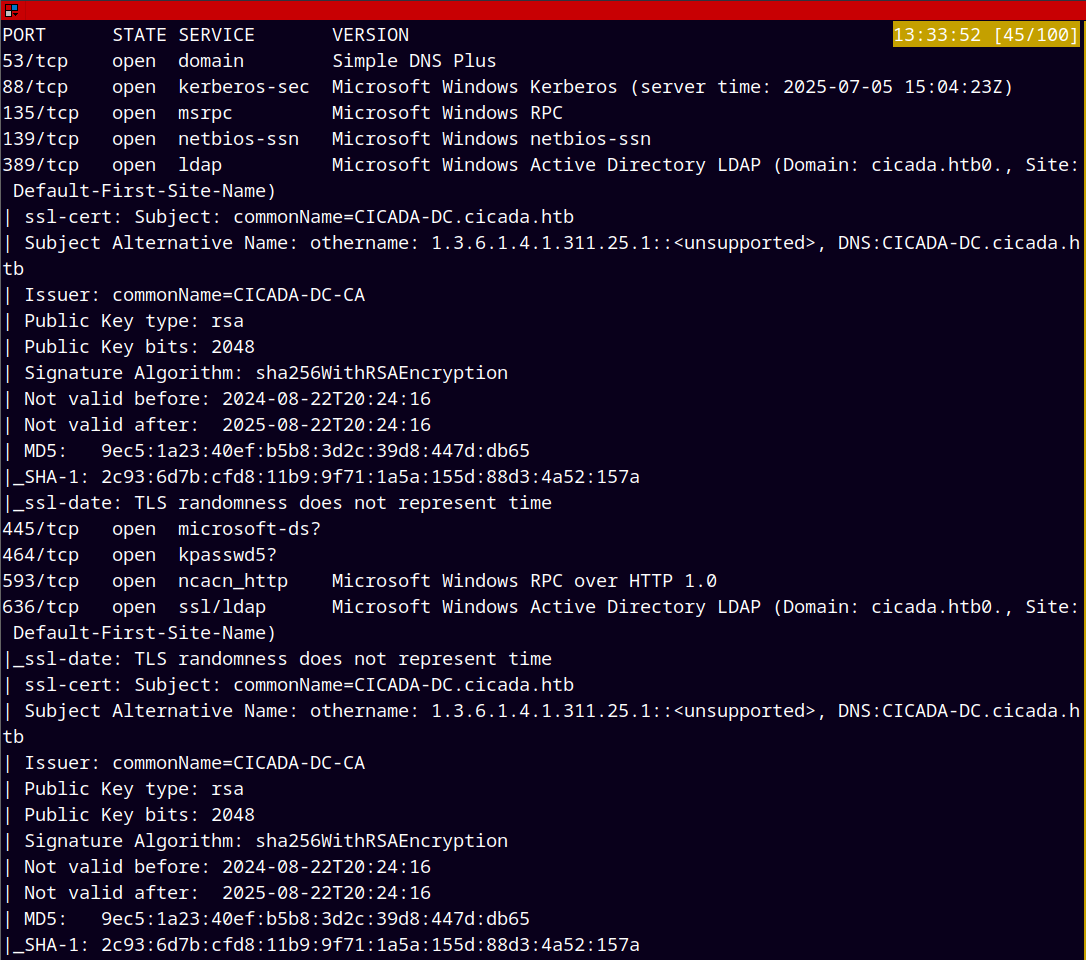Click the STATE column header
This screenshot has width=1086, height=960.
pyautogui.click(x=139, y=35)
